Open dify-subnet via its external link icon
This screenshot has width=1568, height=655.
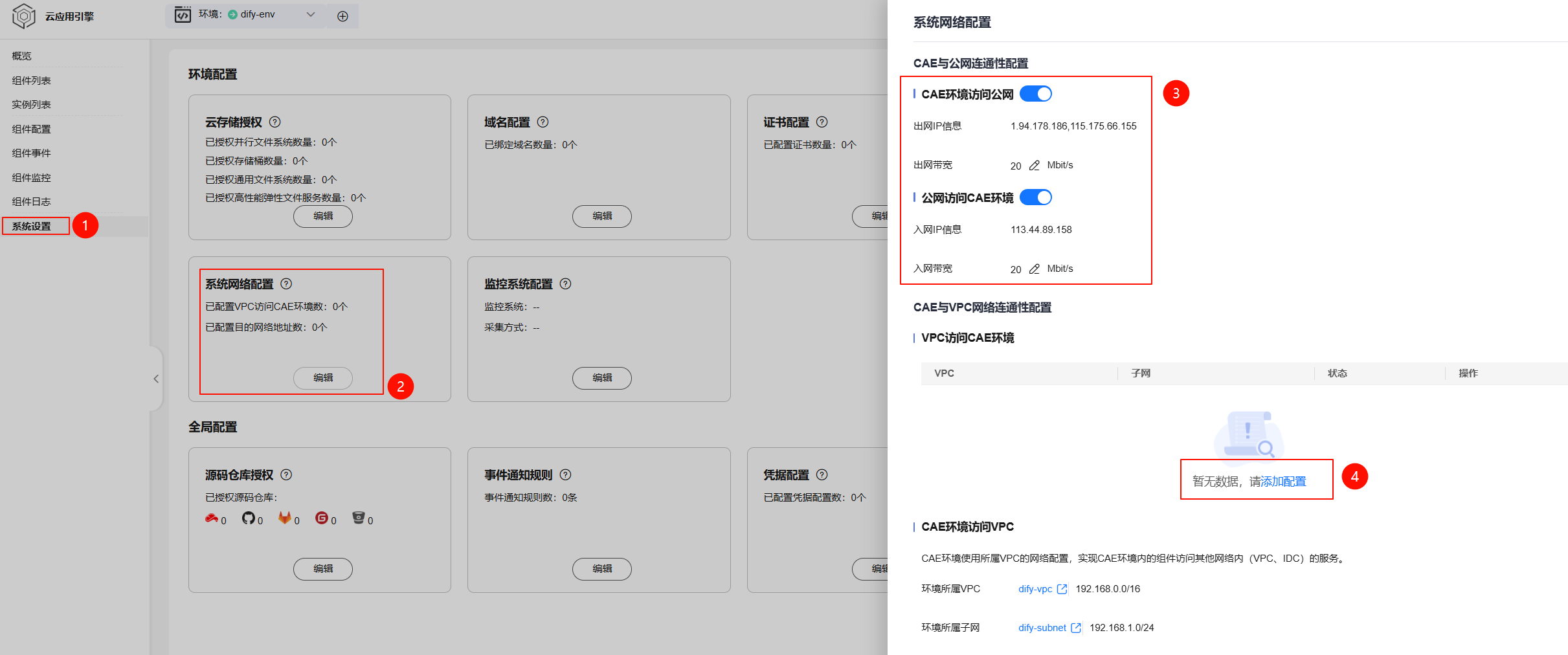(1076, 628)
